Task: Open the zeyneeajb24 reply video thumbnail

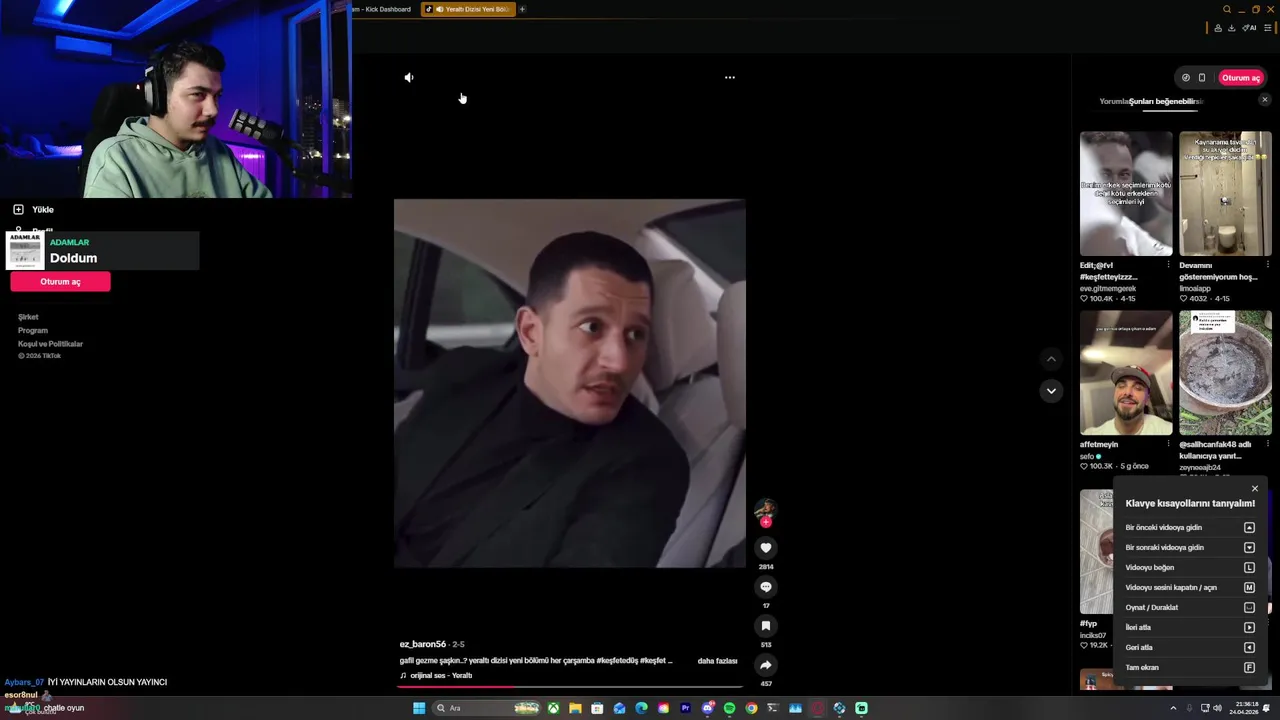Action: (1225, 373)
